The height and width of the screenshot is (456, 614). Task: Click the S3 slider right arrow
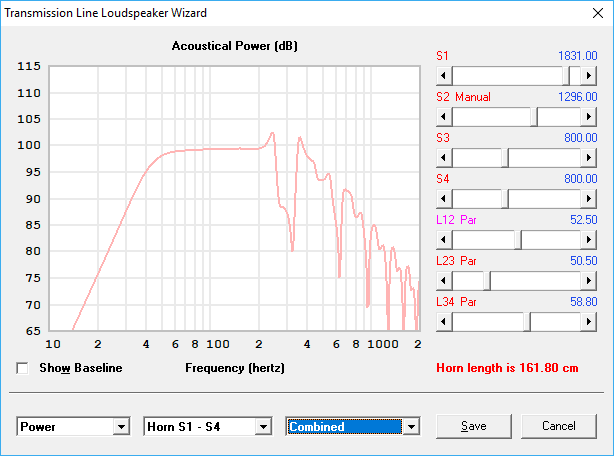(x=589, y=158)
